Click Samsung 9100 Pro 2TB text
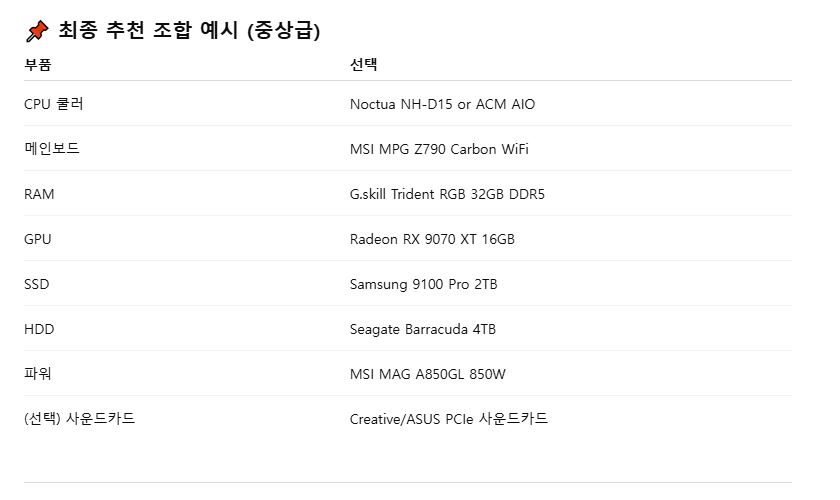 point(423,284)
